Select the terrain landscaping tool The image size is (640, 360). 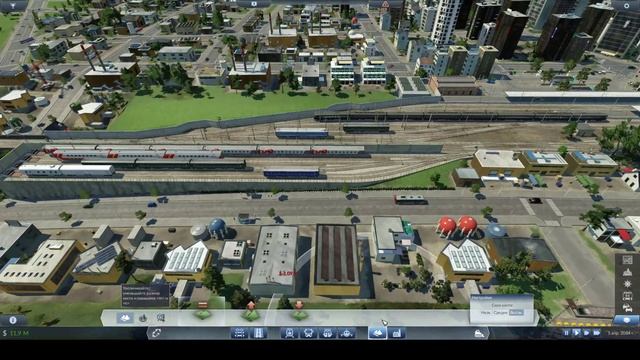[x=378, y=333]
